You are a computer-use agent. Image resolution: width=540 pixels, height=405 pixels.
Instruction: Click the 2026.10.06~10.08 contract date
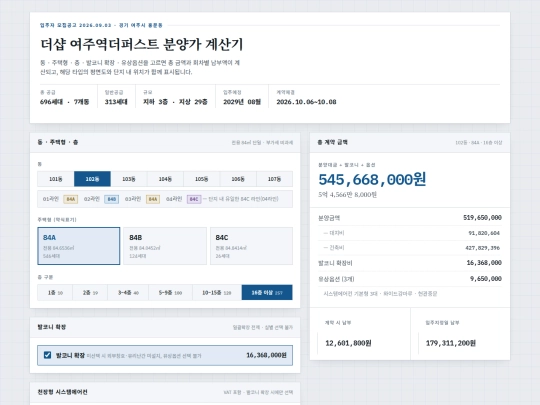pyautogui.click(x=307, y=102)
